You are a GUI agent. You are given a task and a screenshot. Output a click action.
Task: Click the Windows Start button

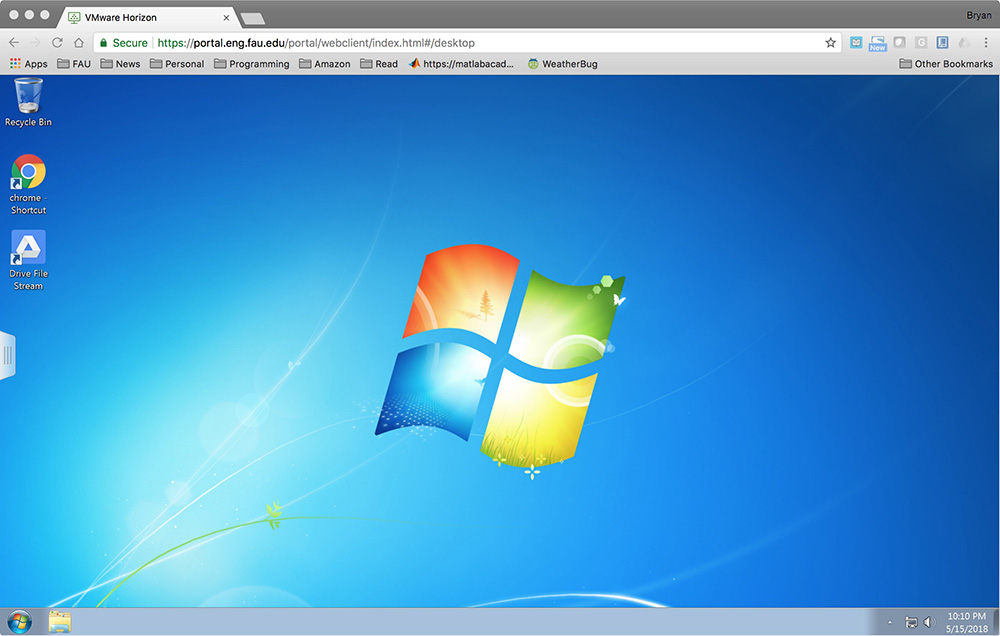pyautogui.click(x=19, y=621)
